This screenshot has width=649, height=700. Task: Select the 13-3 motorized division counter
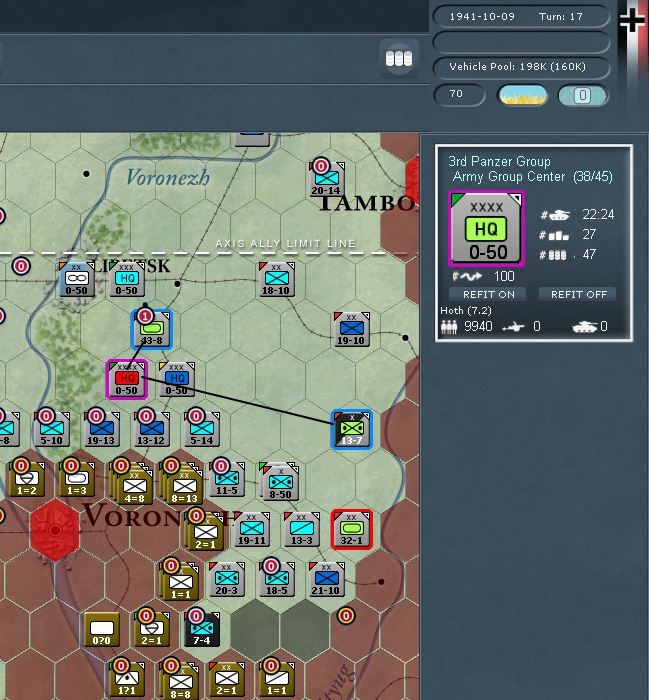pos(302,529)
